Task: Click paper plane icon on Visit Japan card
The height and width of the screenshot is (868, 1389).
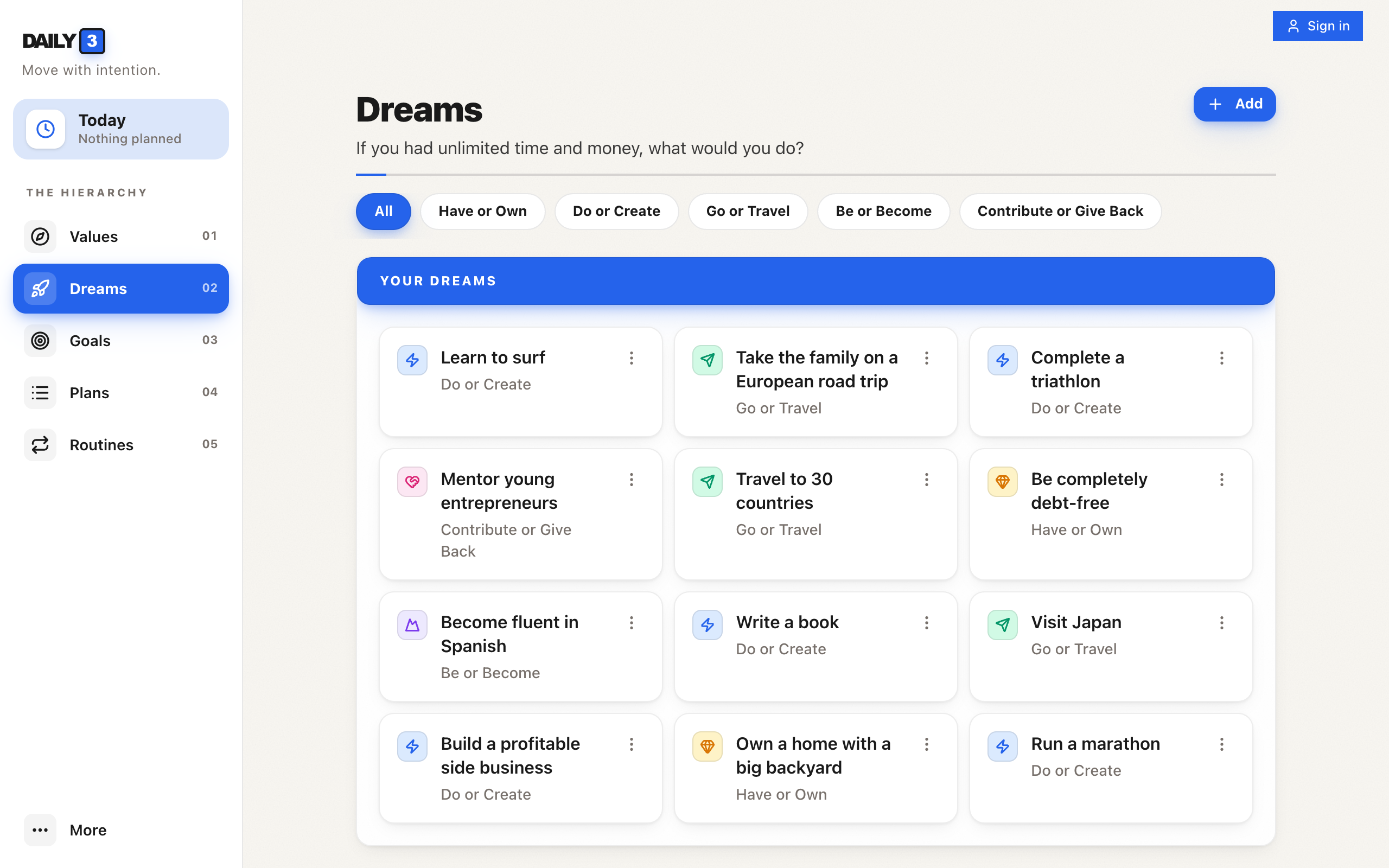Action: click(1002, 624)
